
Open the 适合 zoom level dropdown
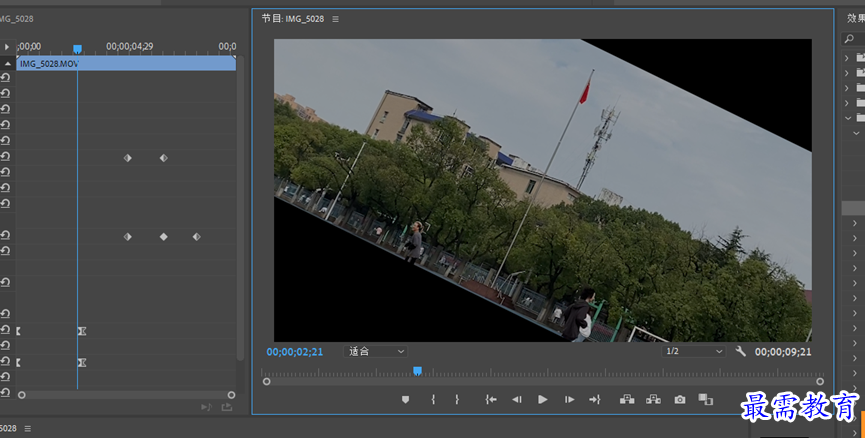coord(375,351)
